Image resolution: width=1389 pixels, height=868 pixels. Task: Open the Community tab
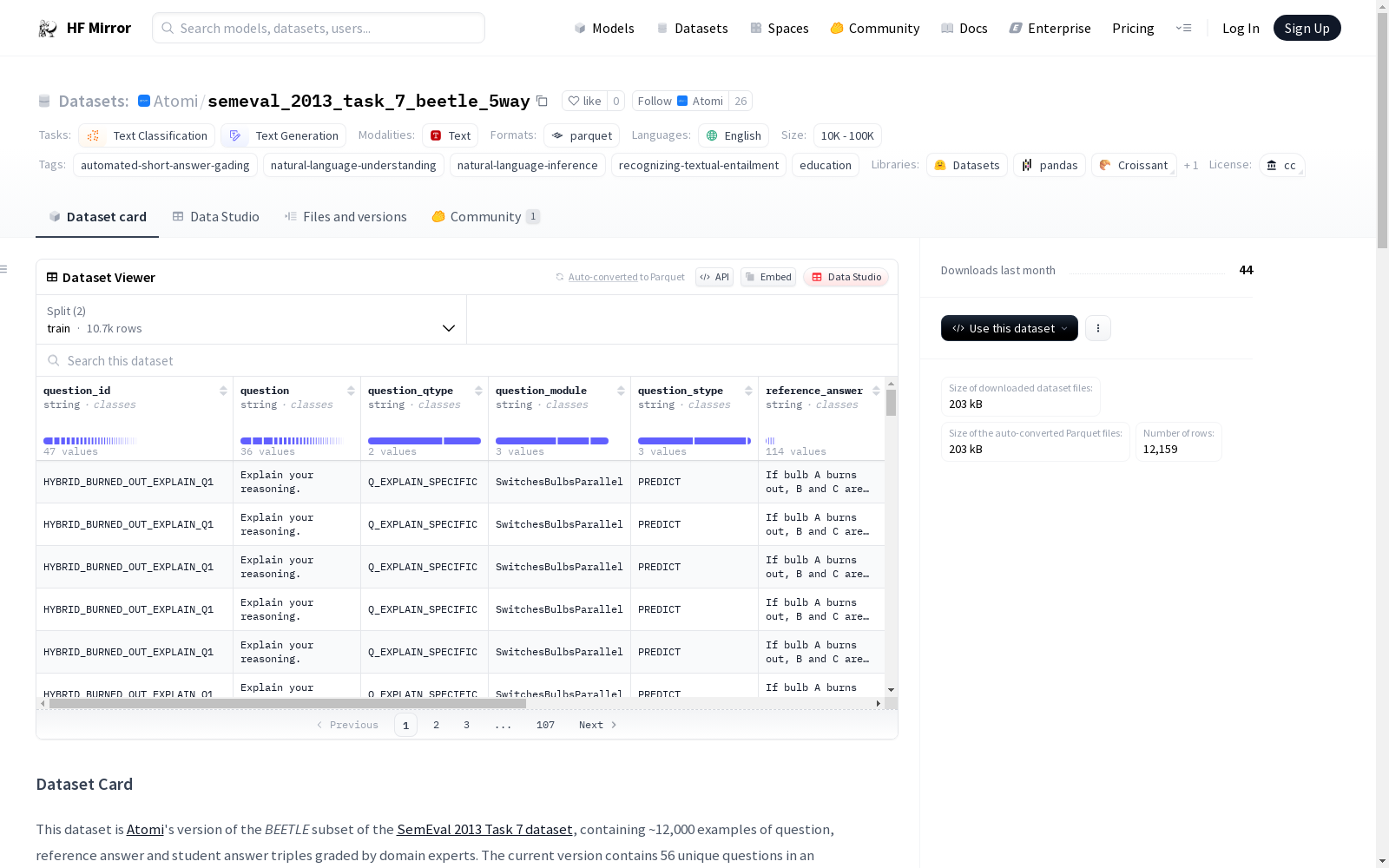[x=486, y=217]
